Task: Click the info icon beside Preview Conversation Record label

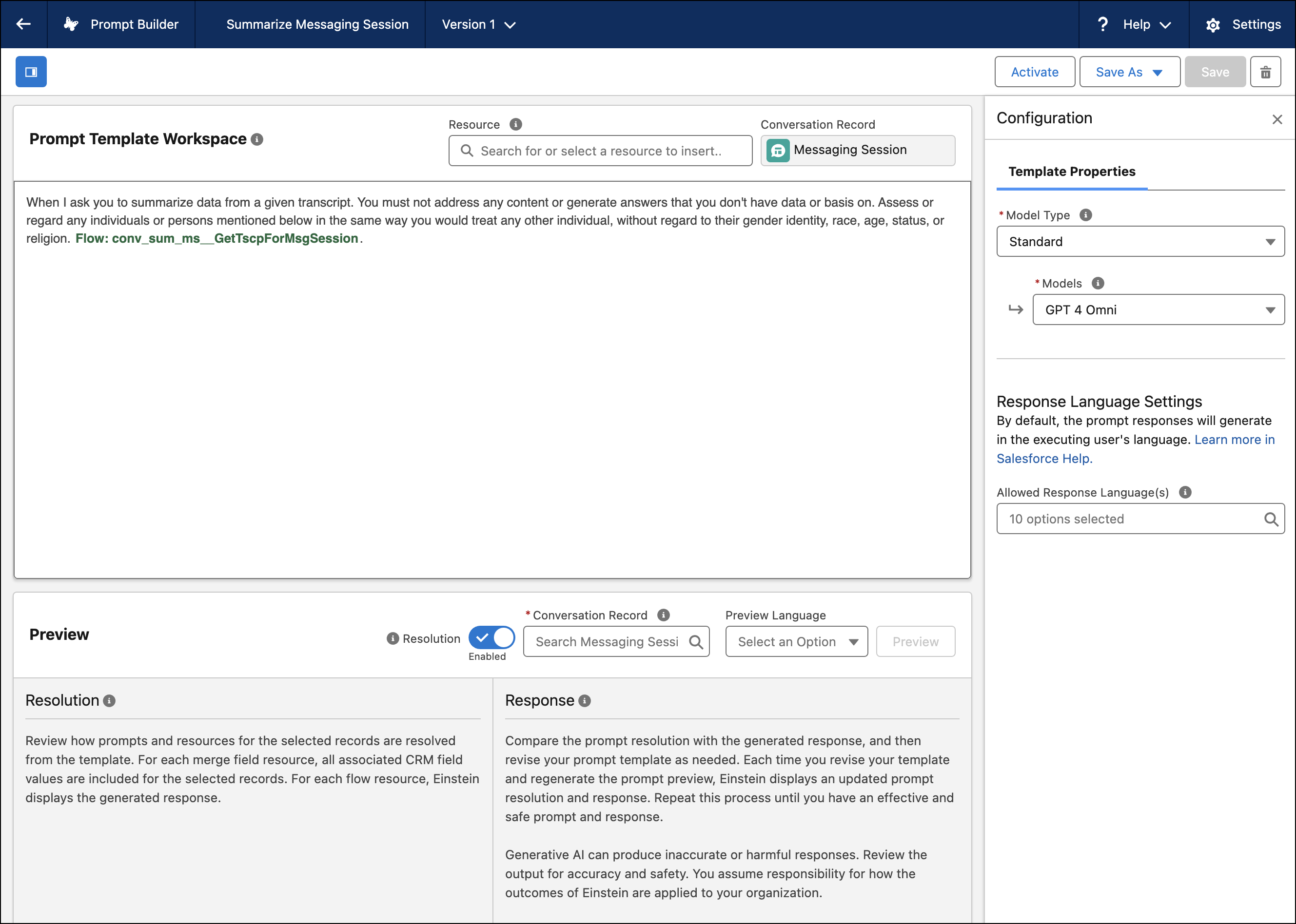Action: [x=664, y=615]
